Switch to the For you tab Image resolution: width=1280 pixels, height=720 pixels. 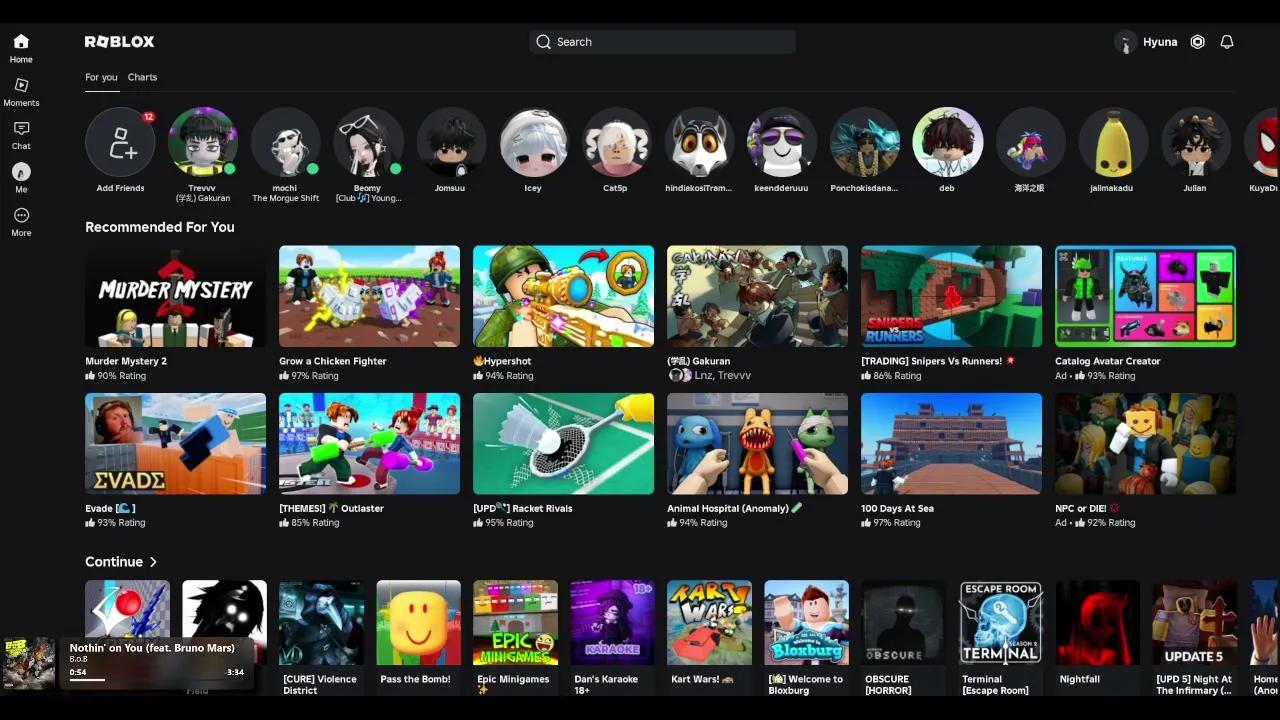coord(101,77)
